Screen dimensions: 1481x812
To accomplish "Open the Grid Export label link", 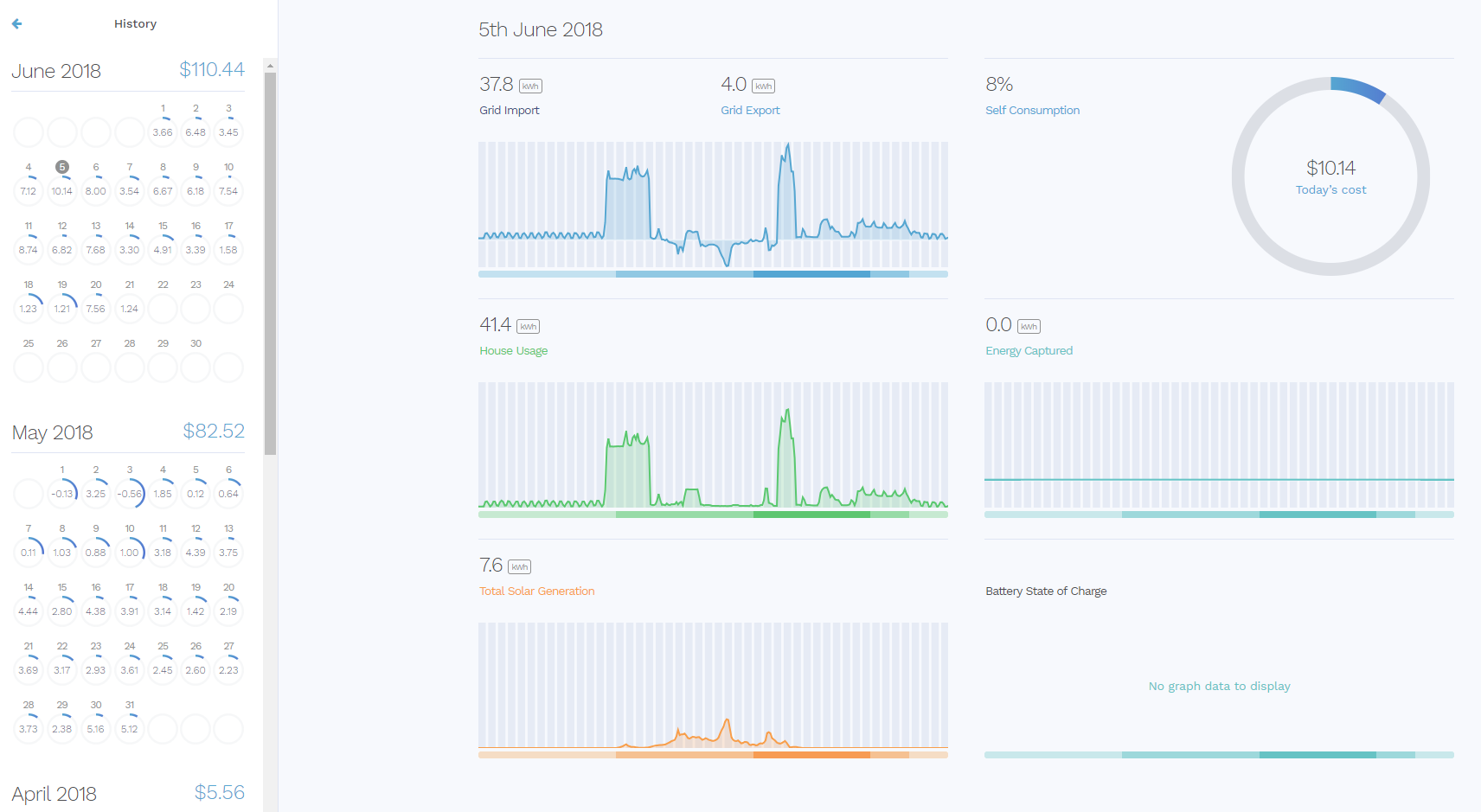I will 750,110.
